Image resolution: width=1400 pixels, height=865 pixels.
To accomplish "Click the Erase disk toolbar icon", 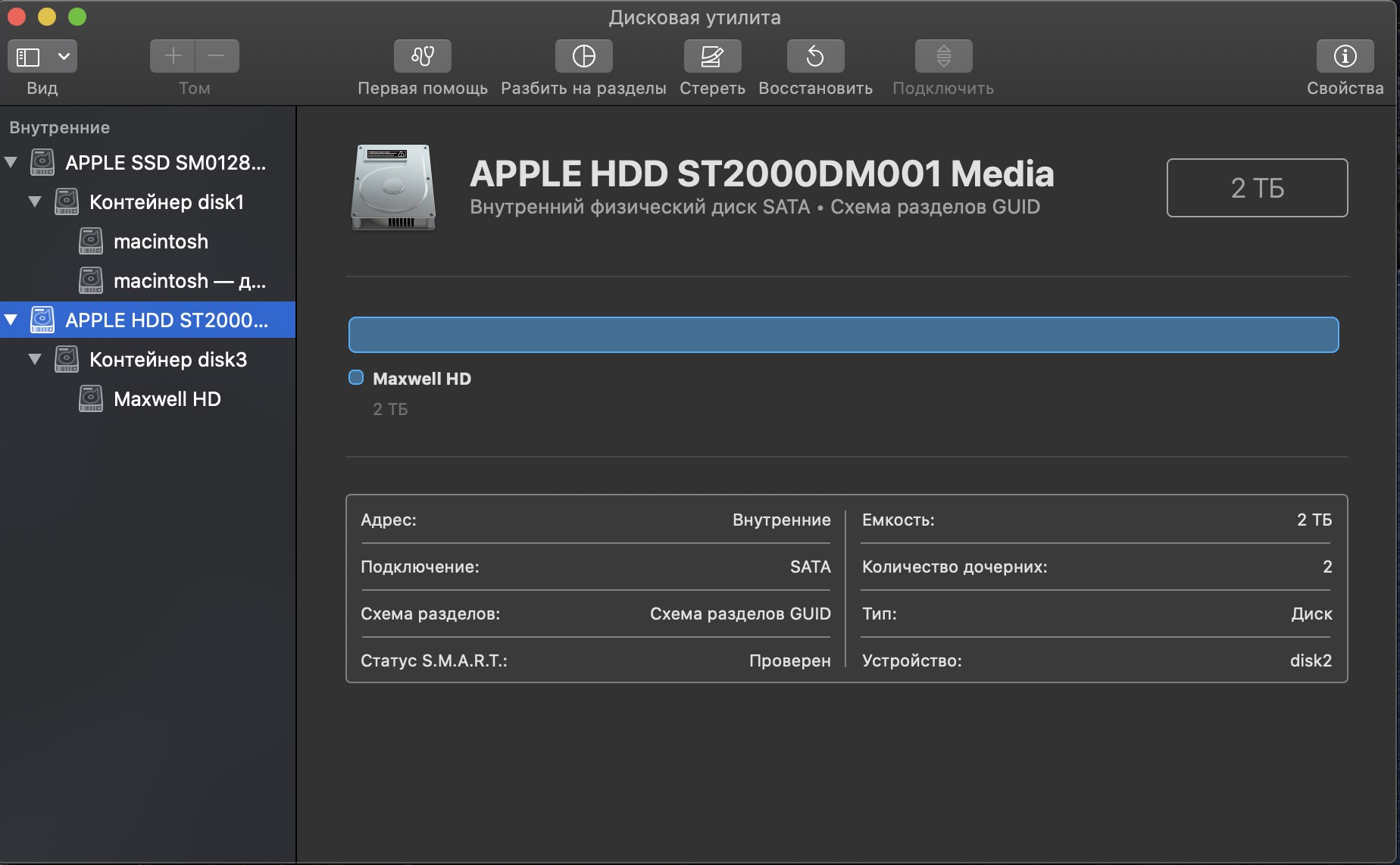I will click(712, 56).
